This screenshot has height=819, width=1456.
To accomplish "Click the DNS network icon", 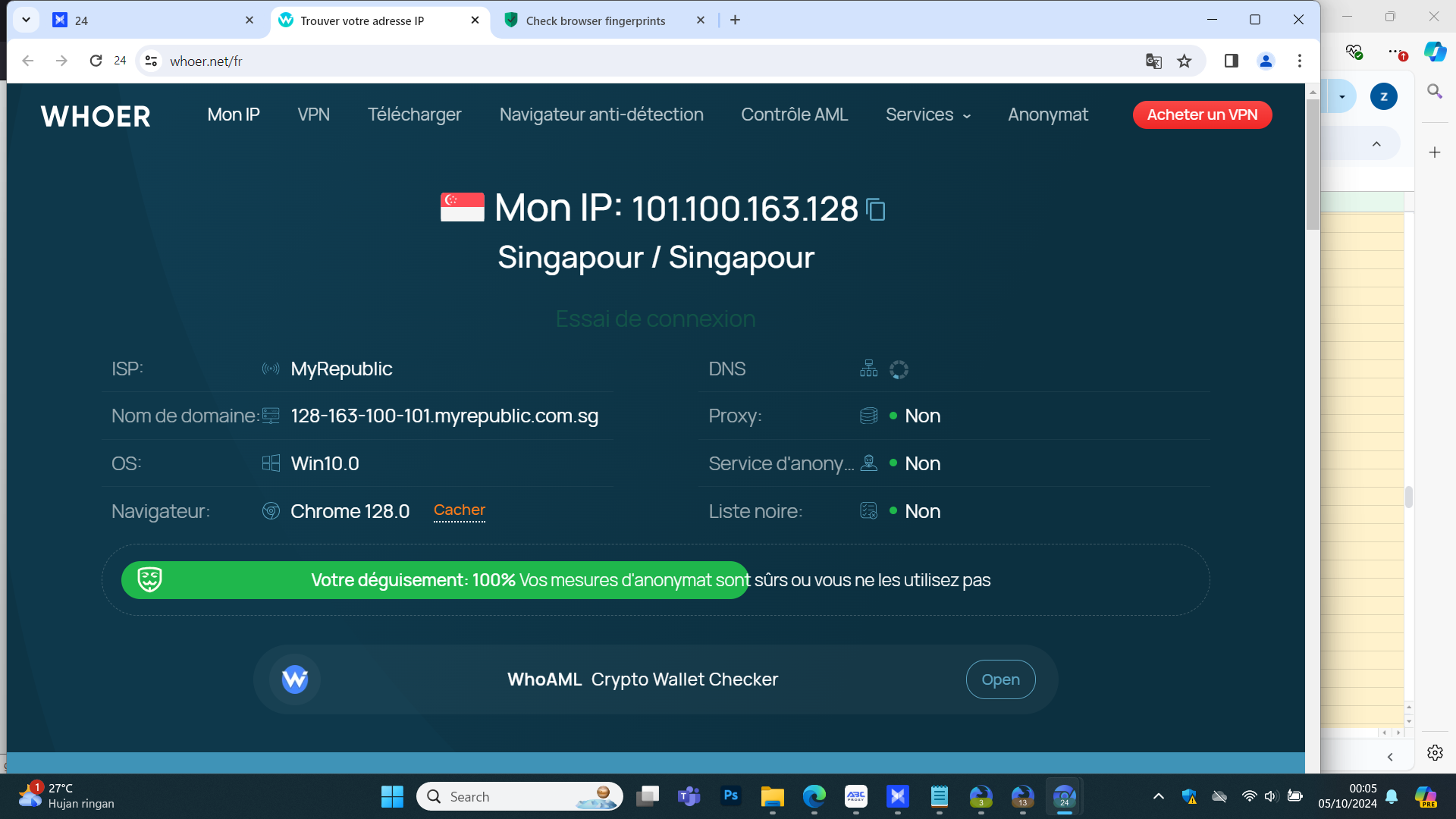I will tap(869, 369).
